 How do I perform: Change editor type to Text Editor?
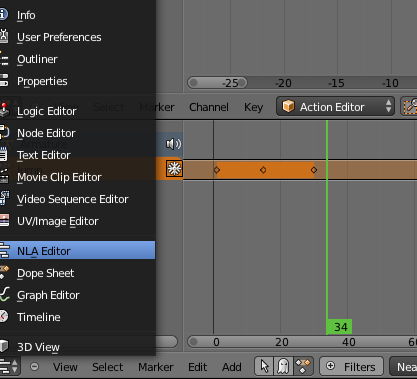77,155
